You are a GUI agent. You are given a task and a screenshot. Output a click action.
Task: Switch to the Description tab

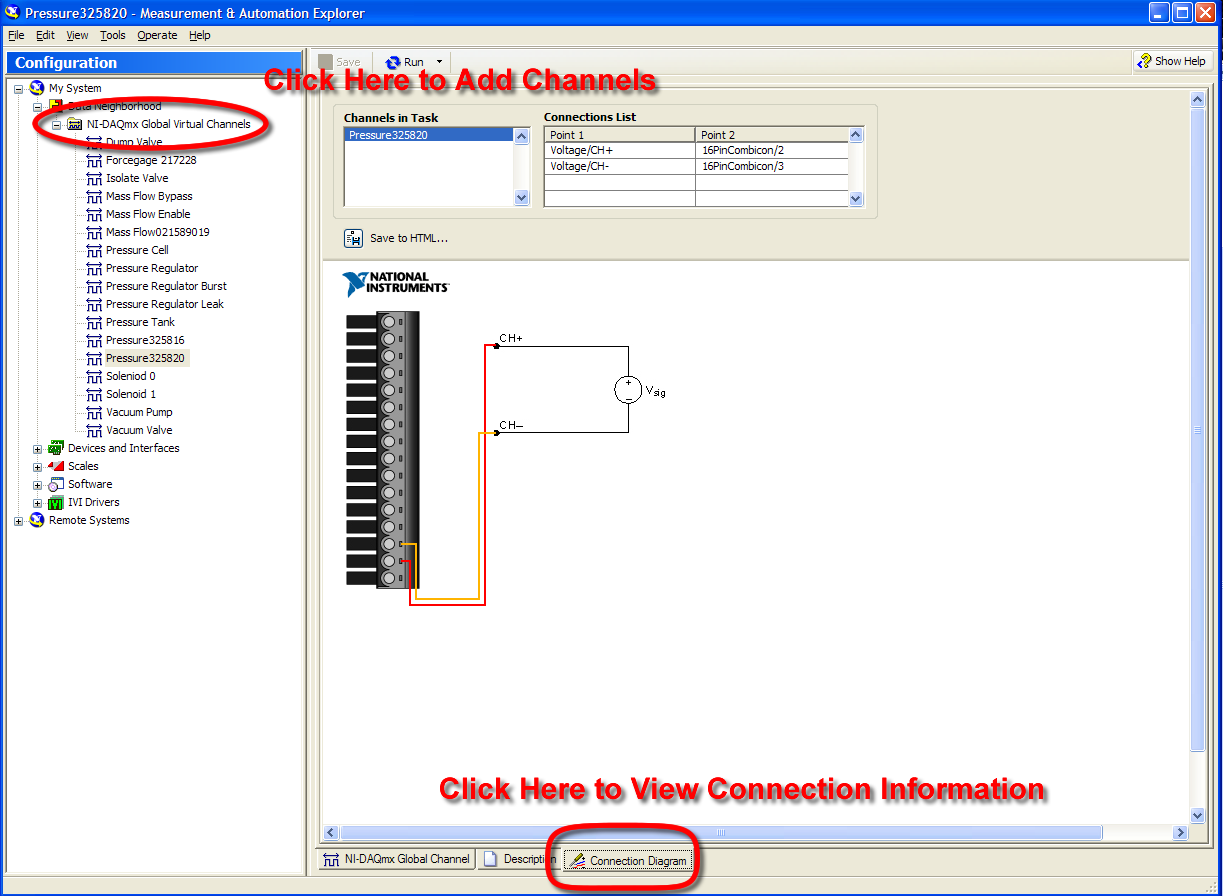[x=518, y=859]
